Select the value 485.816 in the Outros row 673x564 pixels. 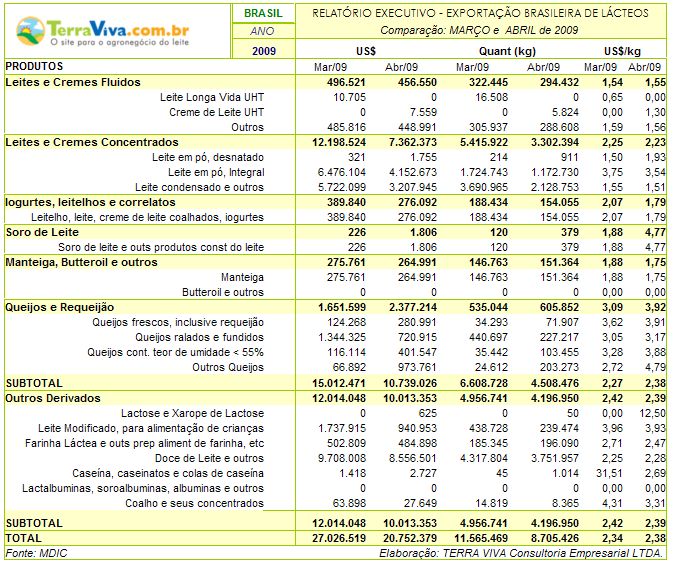coord(346,127)
